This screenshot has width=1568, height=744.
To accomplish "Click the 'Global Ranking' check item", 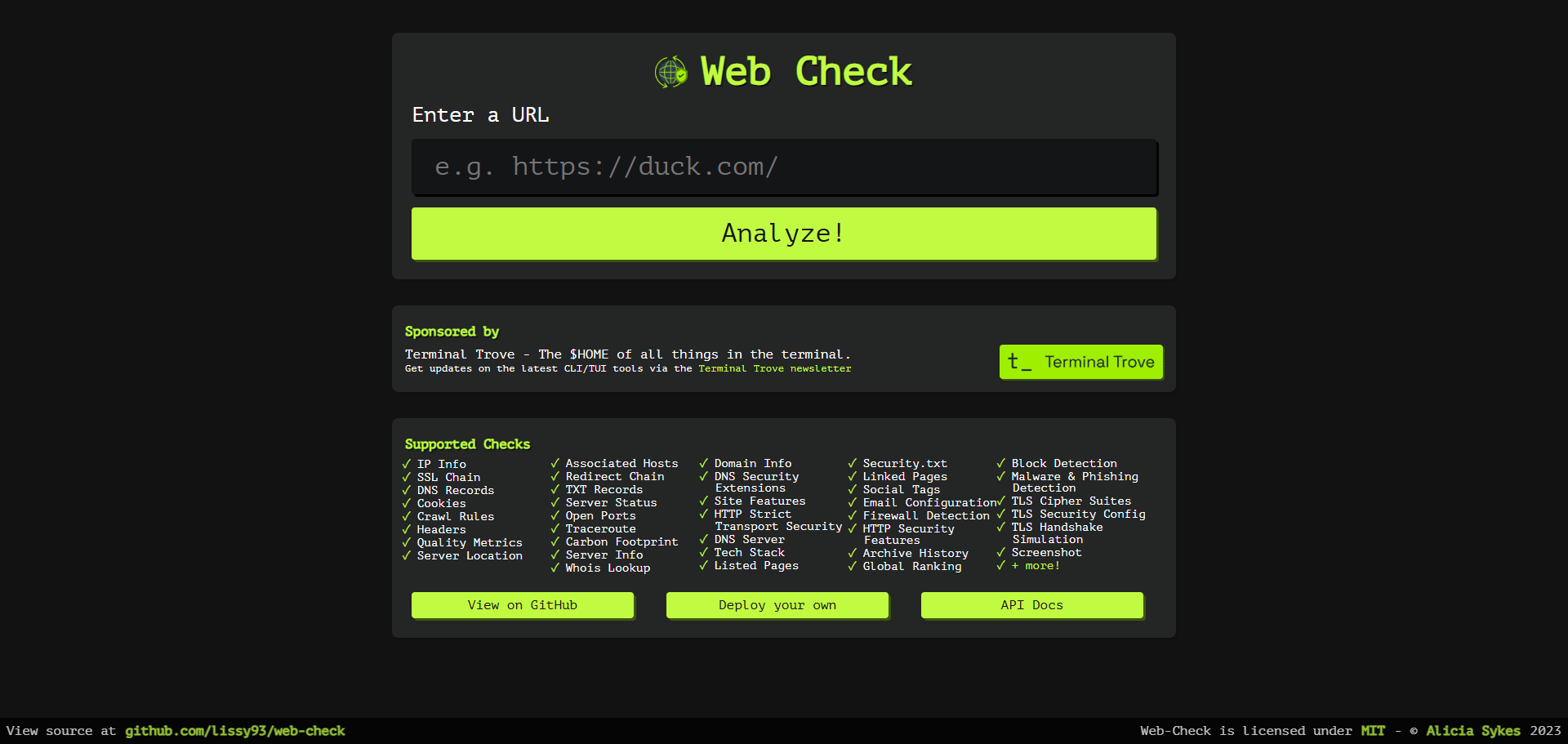I will point(912,566).
